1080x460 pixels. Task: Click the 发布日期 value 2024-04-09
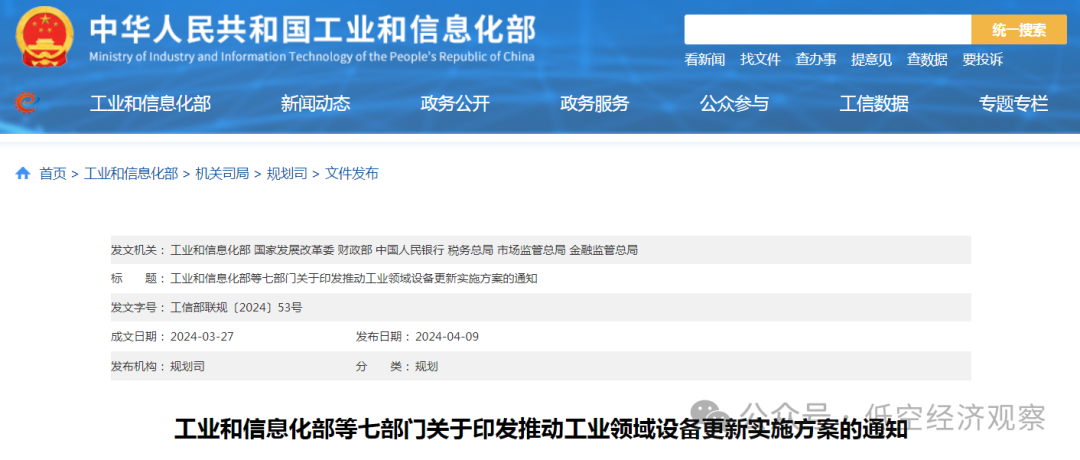tap(446, 337)
